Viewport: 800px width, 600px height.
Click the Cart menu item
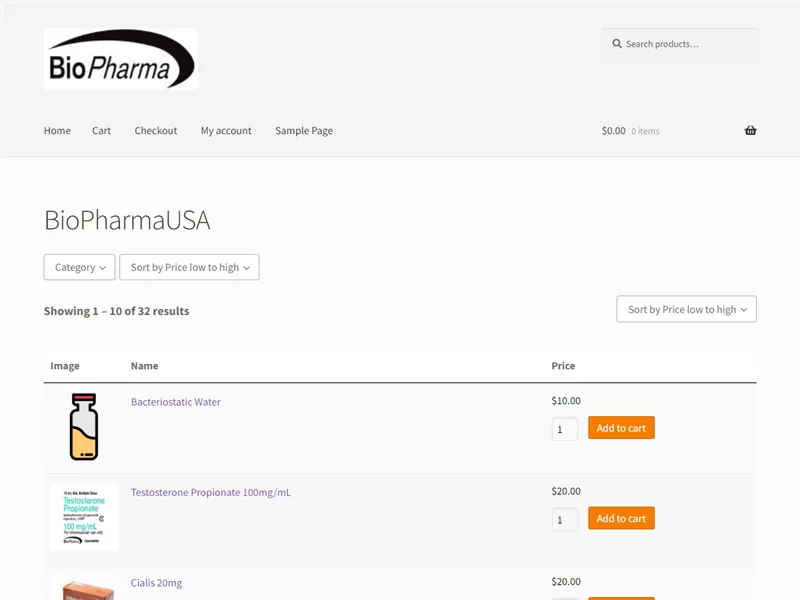coord(101,130)
